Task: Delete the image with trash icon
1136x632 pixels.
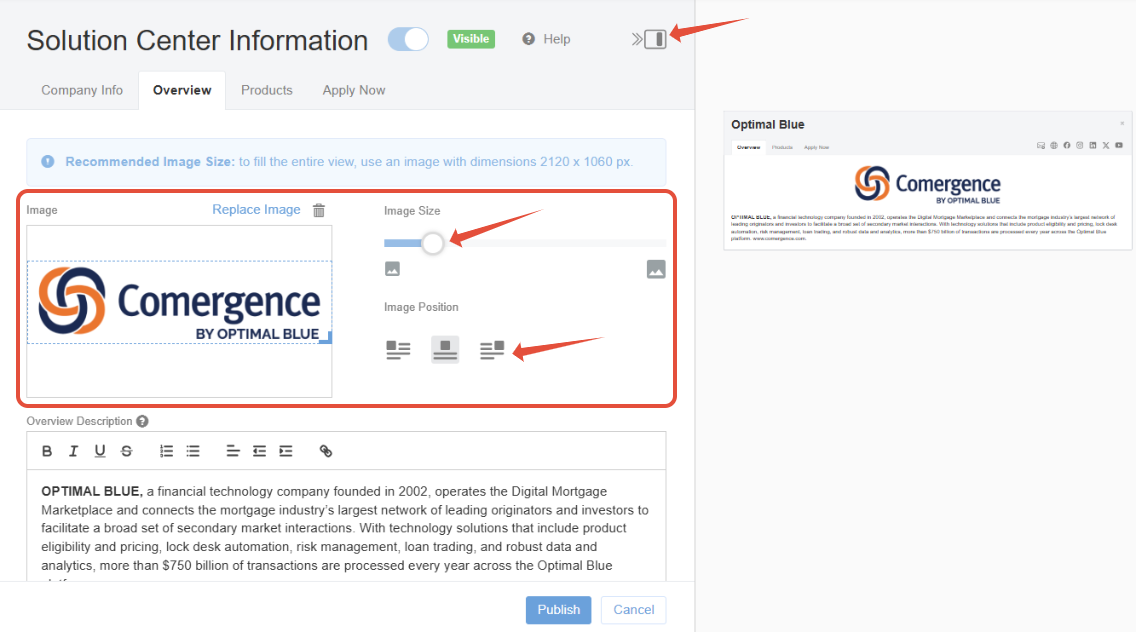Action: tap(319, 210)
